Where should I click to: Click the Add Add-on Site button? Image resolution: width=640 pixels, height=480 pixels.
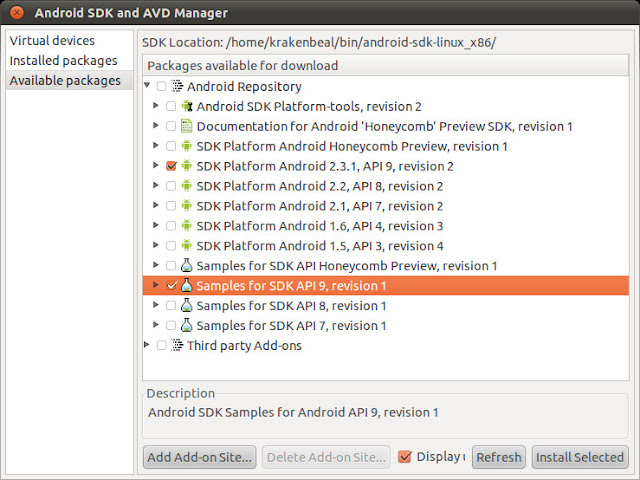[200, 457]
